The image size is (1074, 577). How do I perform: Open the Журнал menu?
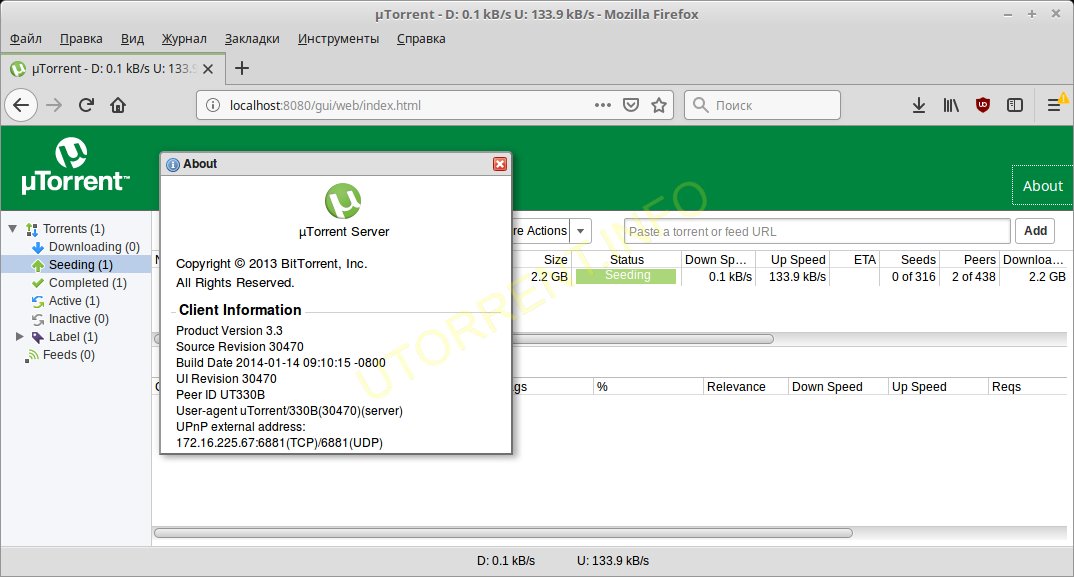pos(184,38)
